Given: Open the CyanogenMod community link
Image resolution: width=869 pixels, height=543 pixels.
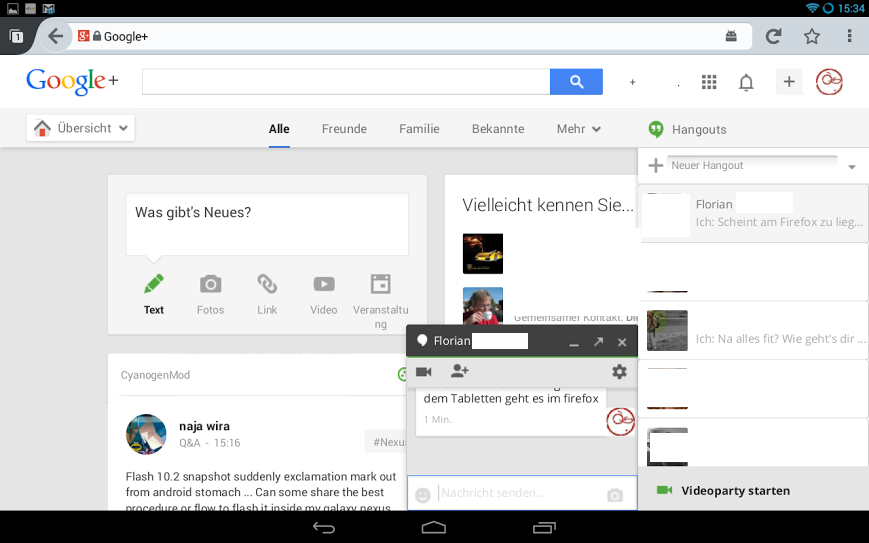Looking at the screenshot, I should click(x=155, y=375).
